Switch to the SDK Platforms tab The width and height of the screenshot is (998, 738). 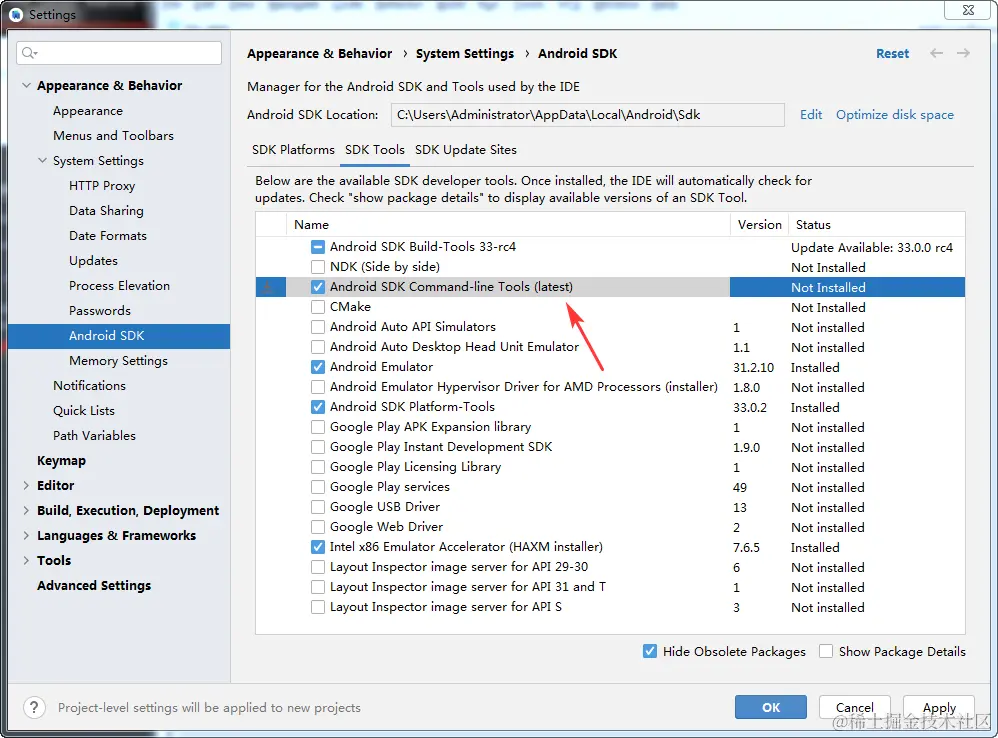pyautogui.click(x=293, y=150)
